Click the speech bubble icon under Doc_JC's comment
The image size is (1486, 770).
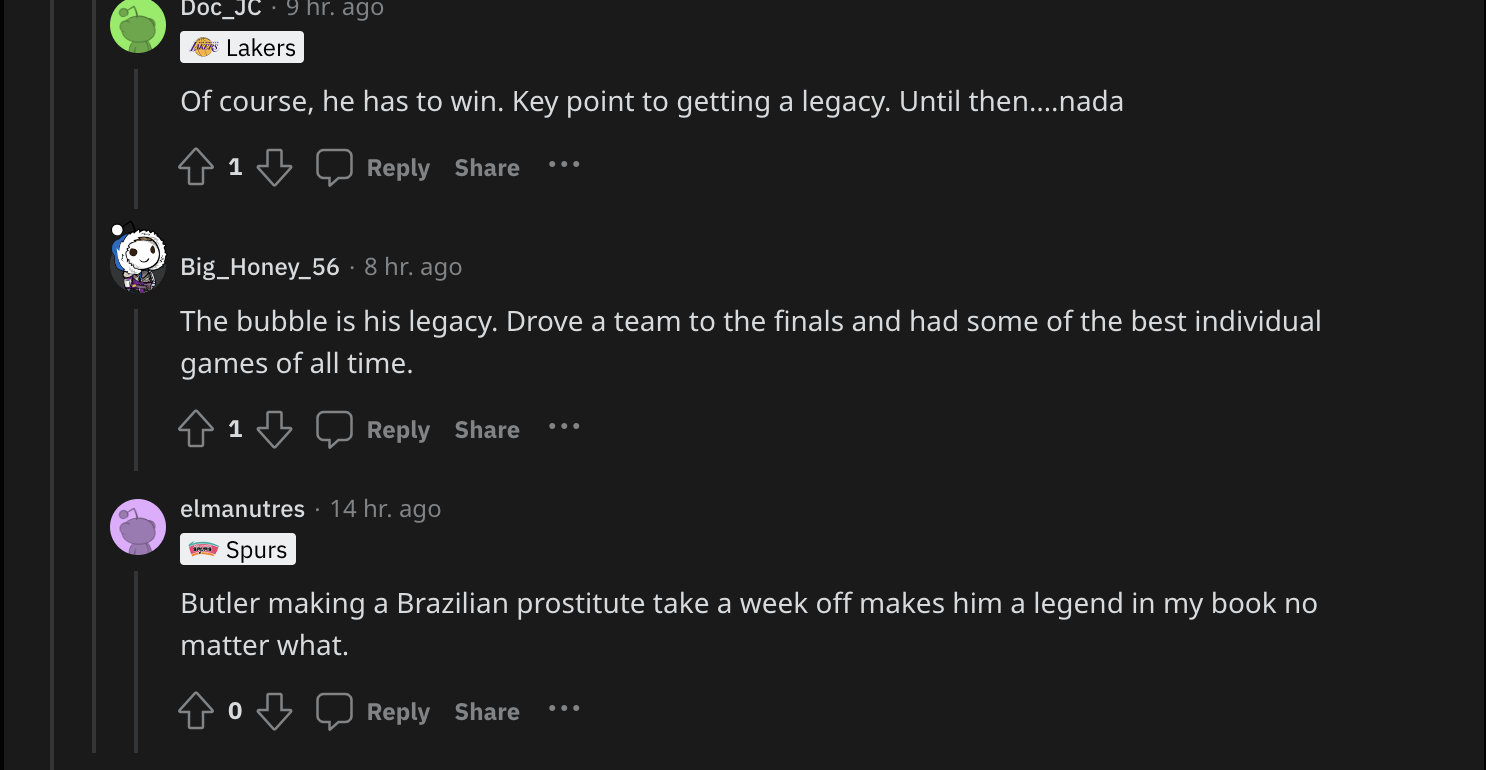(x=334, y=167)
